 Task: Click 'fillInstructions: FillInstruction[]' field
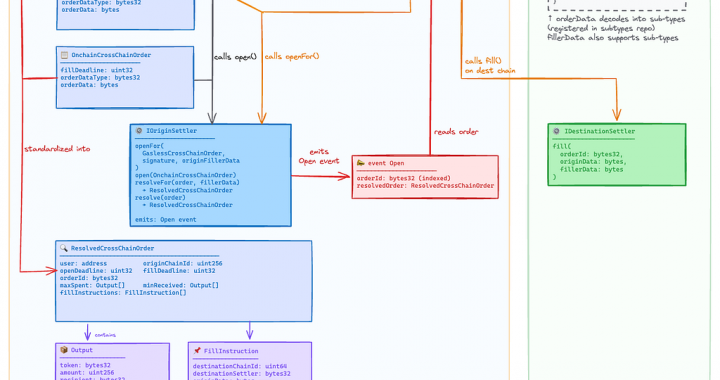pos(123,293)
